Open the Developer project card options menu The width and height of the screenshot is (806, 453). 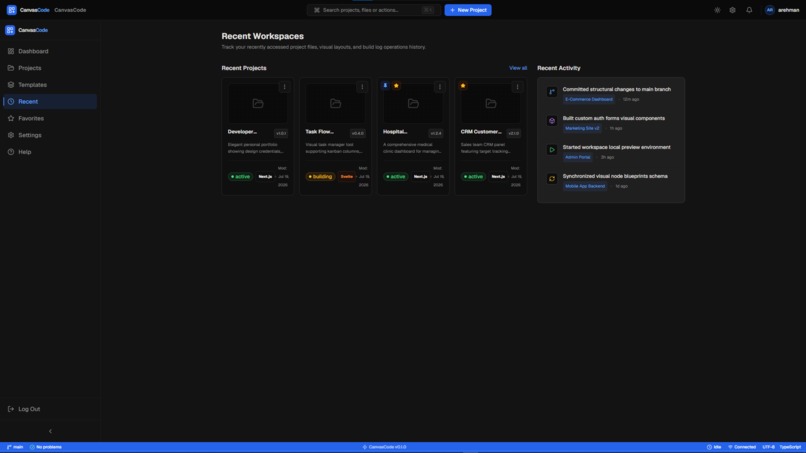pyautogui.click(x=284, y=87)
